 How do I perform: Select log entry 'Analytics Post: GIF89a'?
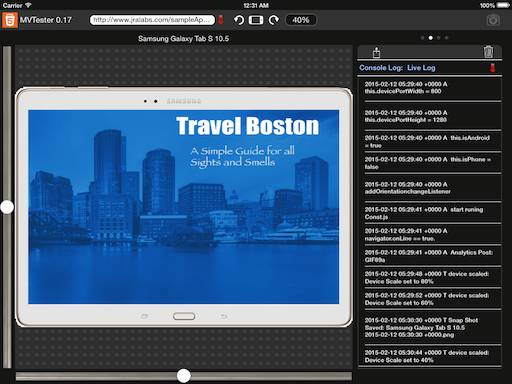430,256
